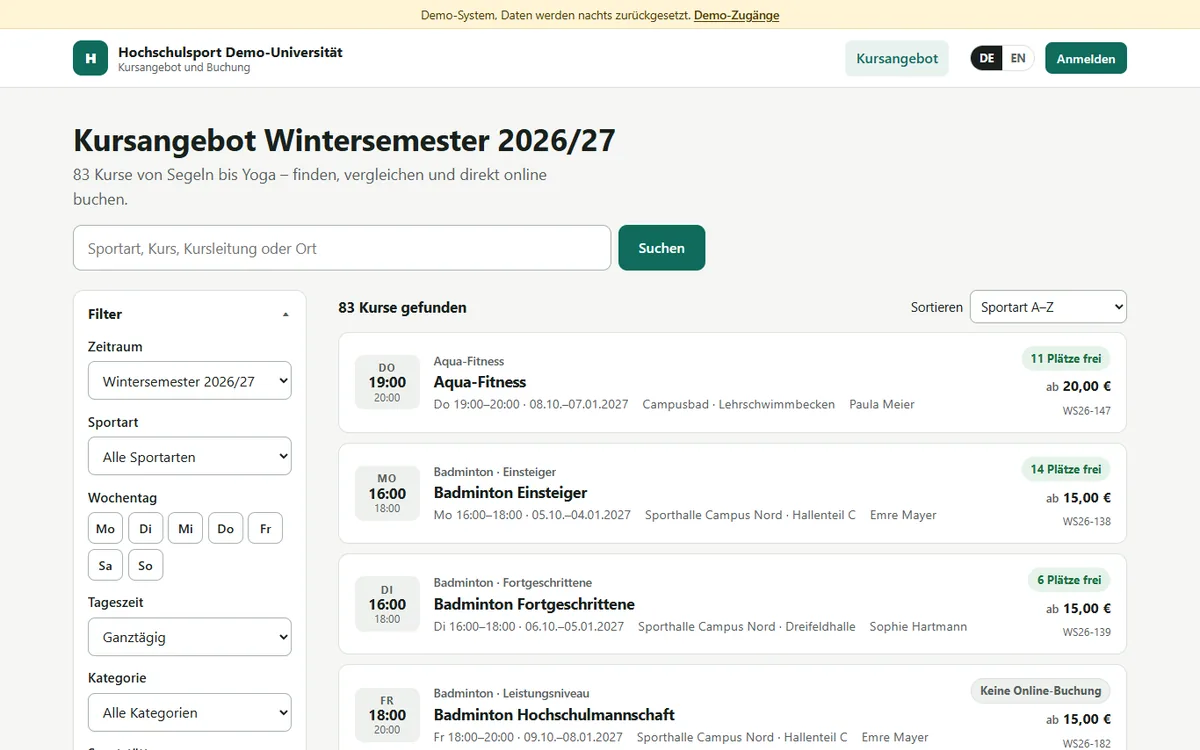Collapse the Filter panel
The width and height of the screenshot is (1200, 750).
189,314
